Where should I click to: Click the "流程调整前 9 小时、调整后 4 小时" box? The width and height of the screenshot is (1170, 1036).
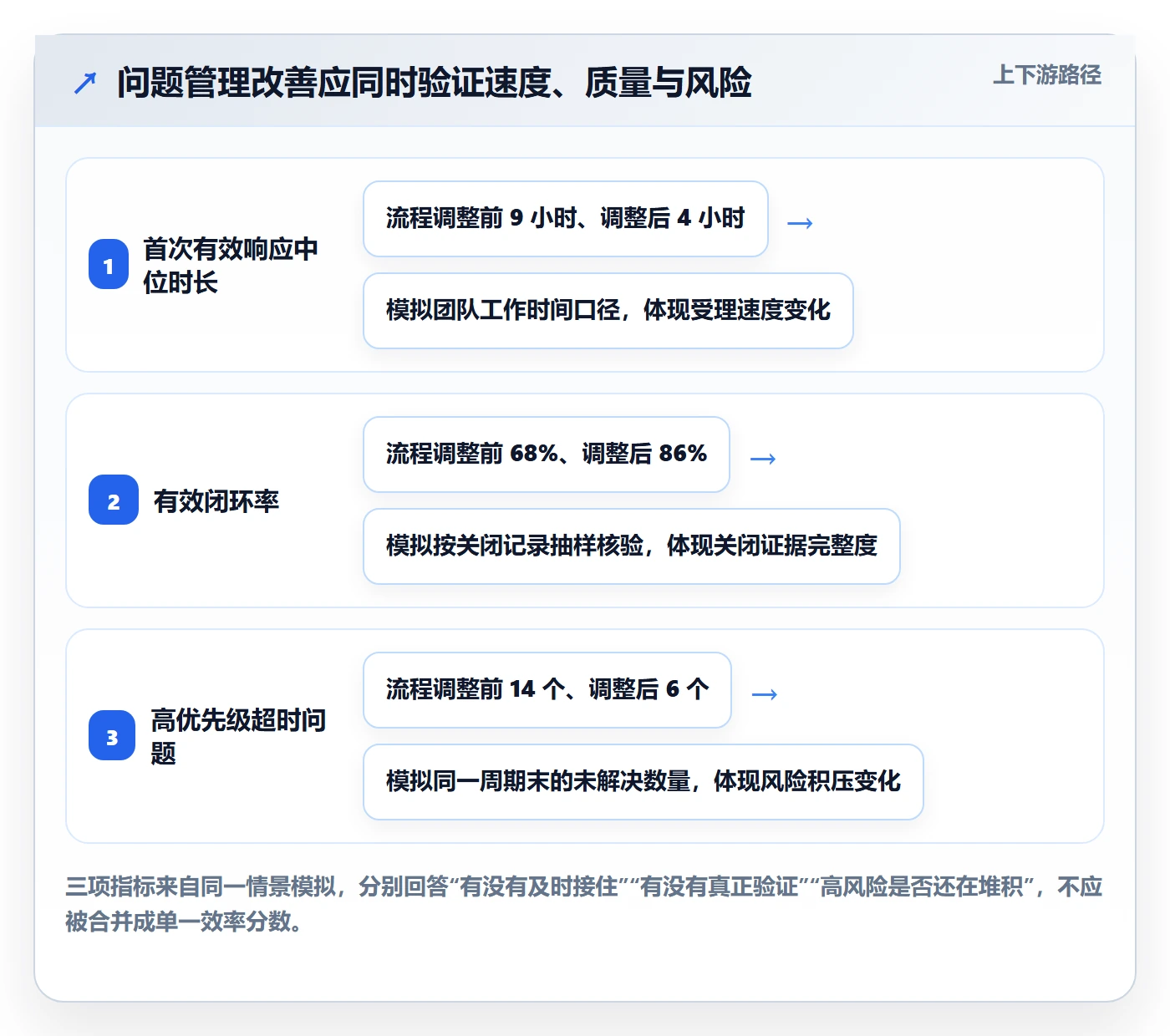click(x=566, y=219)
